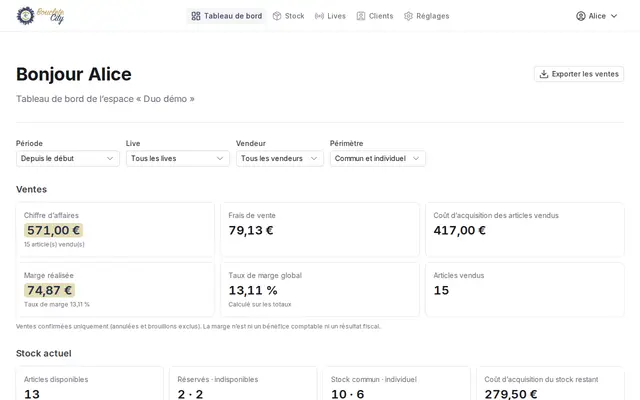Click the 15 article(s) vendu(s) subtext
The image size is (640, 400).
point(54,244)
